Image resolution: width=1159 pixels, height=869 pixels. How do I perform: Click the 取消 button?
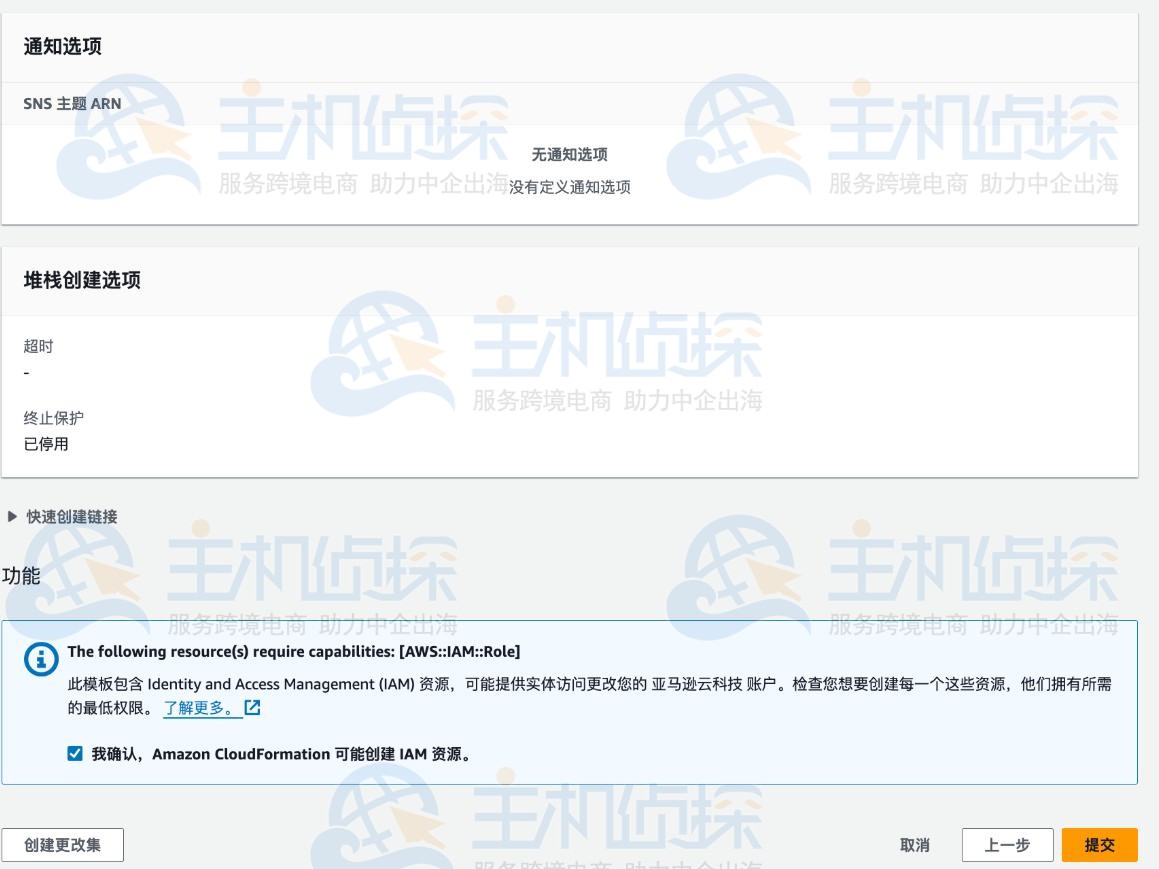tap(914, 845)
